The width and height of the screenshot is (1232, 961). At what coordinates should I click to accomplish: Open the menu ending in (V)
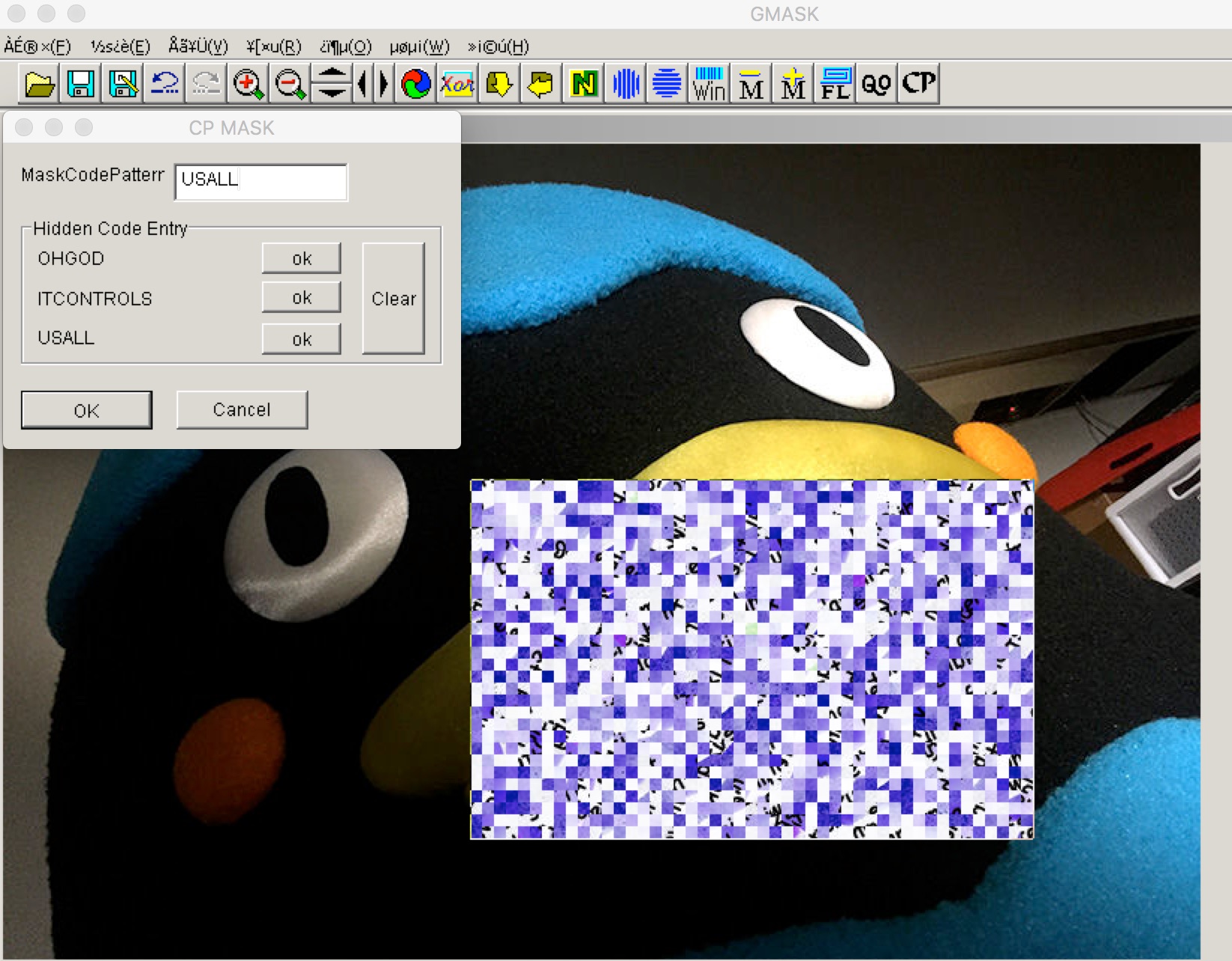click(198, 46)
